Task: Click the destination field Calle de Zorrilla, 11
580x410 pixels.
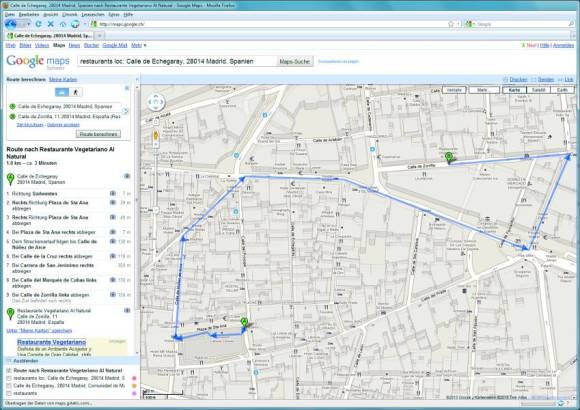Action: coord(69,116)
